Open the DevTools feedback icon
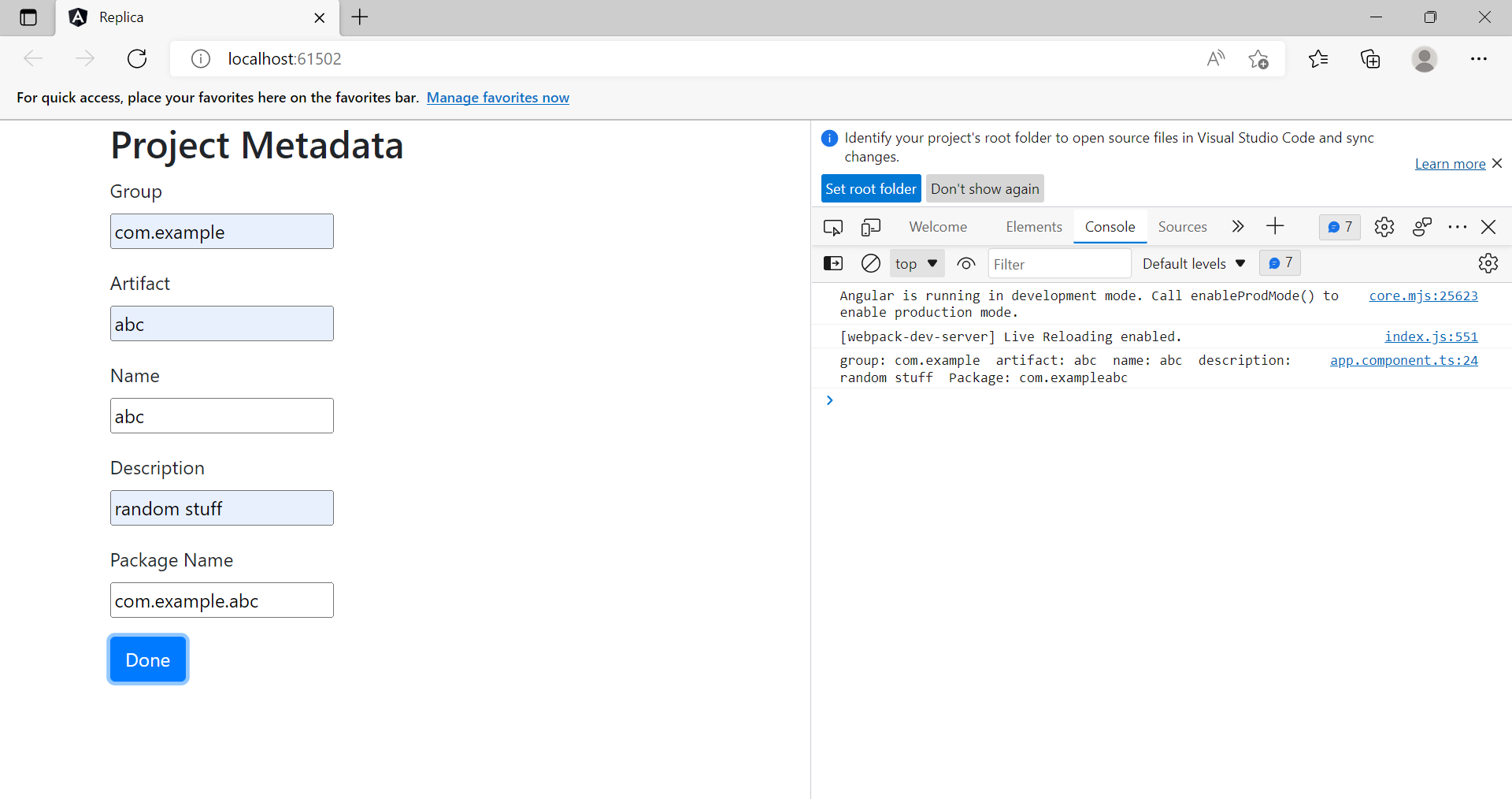 click(x=1422, y=227)
